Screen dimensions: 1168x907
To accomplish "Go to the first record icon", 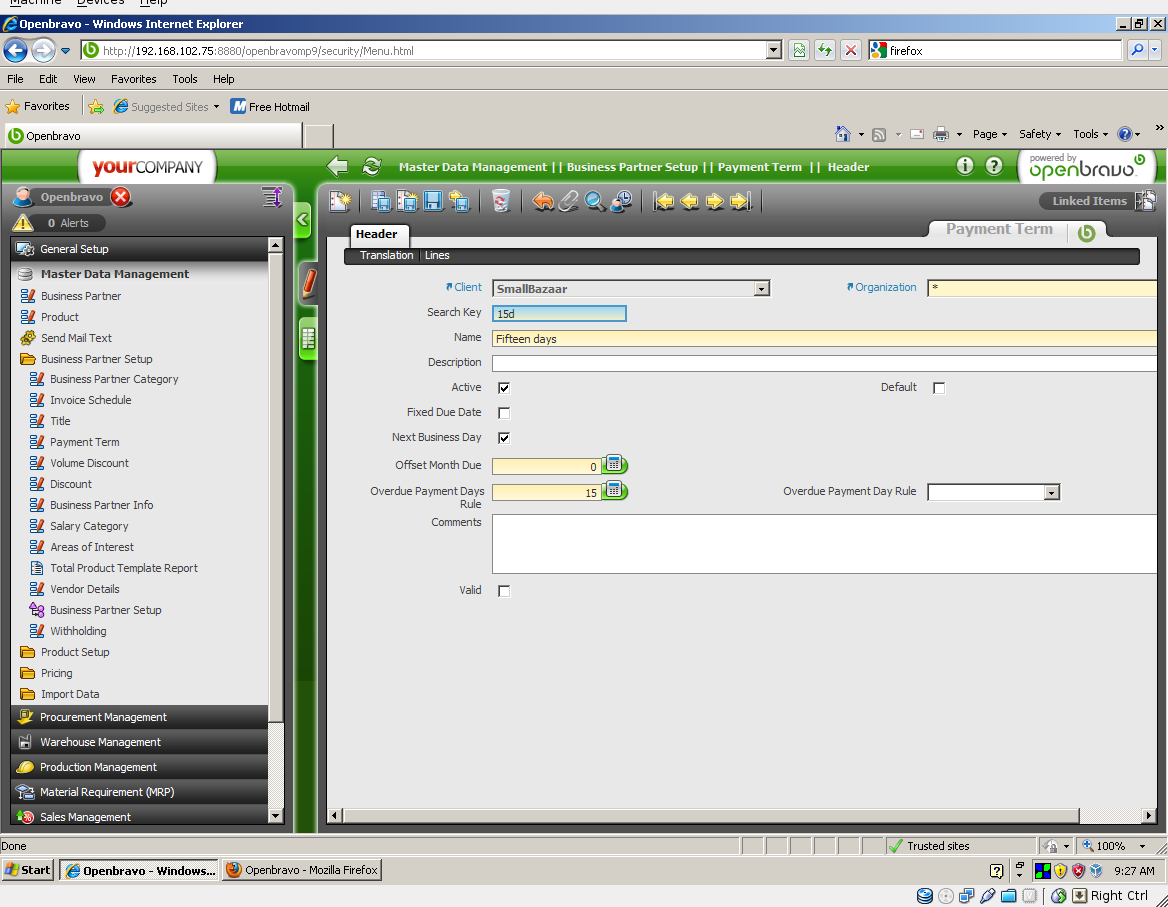I will point(664,201).
